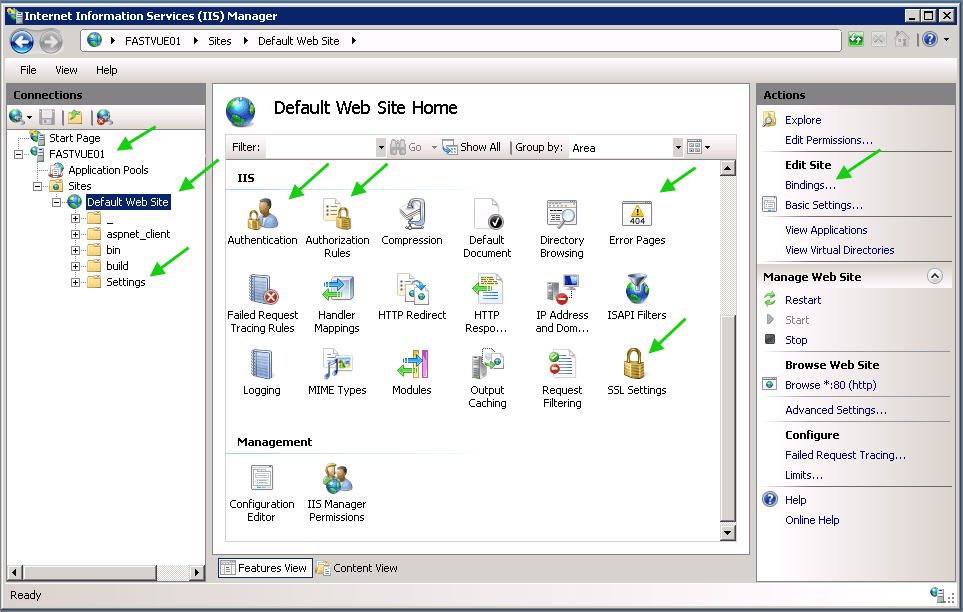The width and height of the screenshot is (963, 612).
Task: Open the View menu
Action: [66, 70]
